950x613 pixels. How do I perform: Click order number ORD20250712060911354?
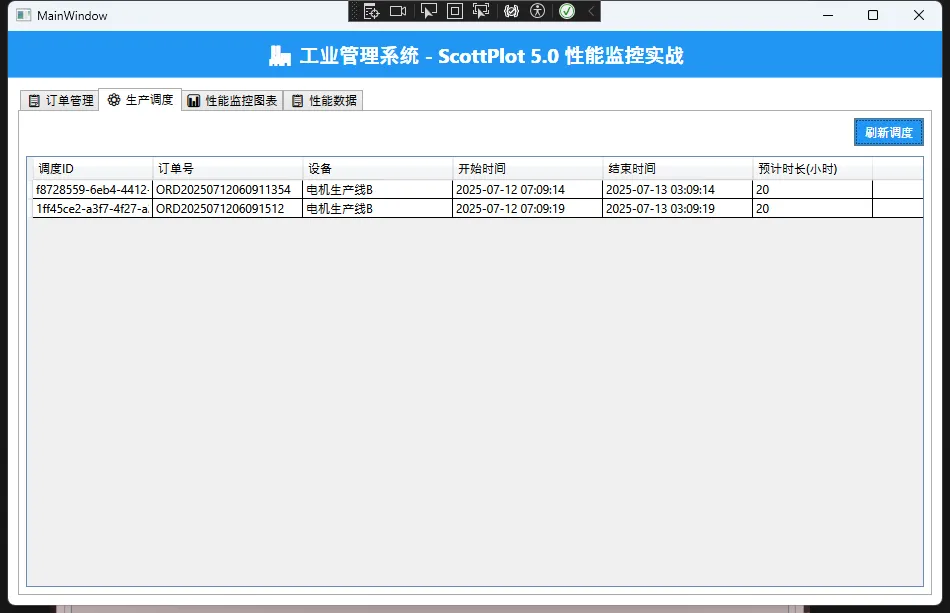click(228, 190)
